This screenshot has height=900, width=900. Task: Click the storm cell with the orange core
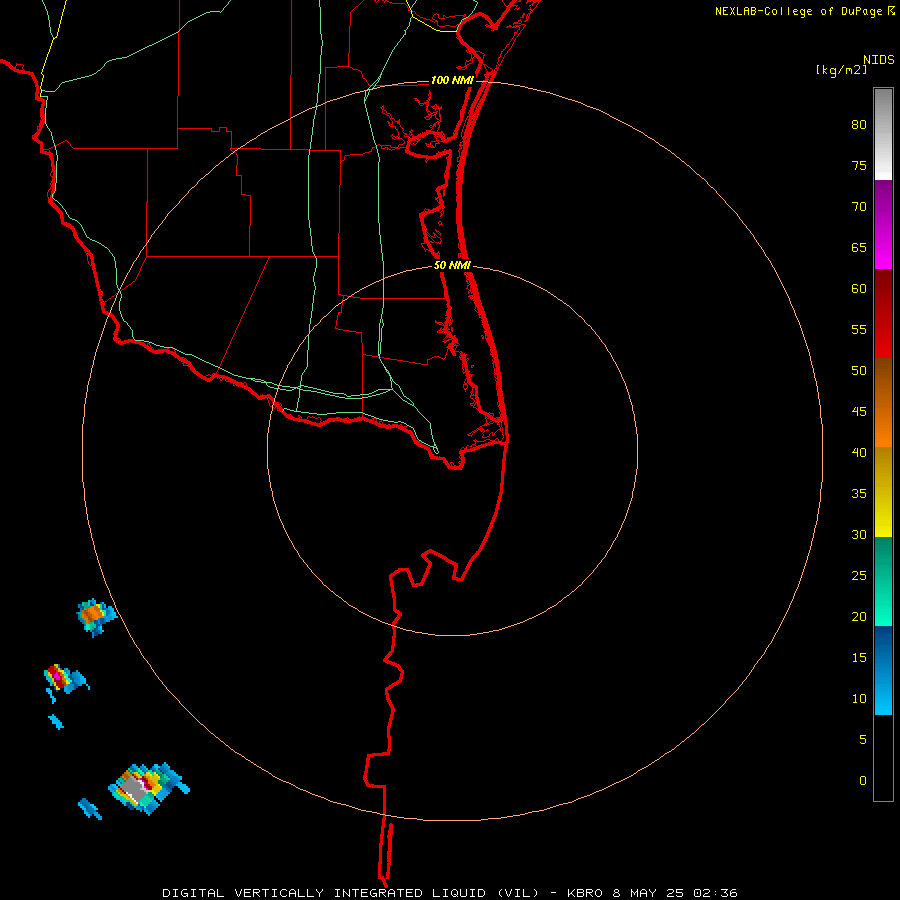96,616
